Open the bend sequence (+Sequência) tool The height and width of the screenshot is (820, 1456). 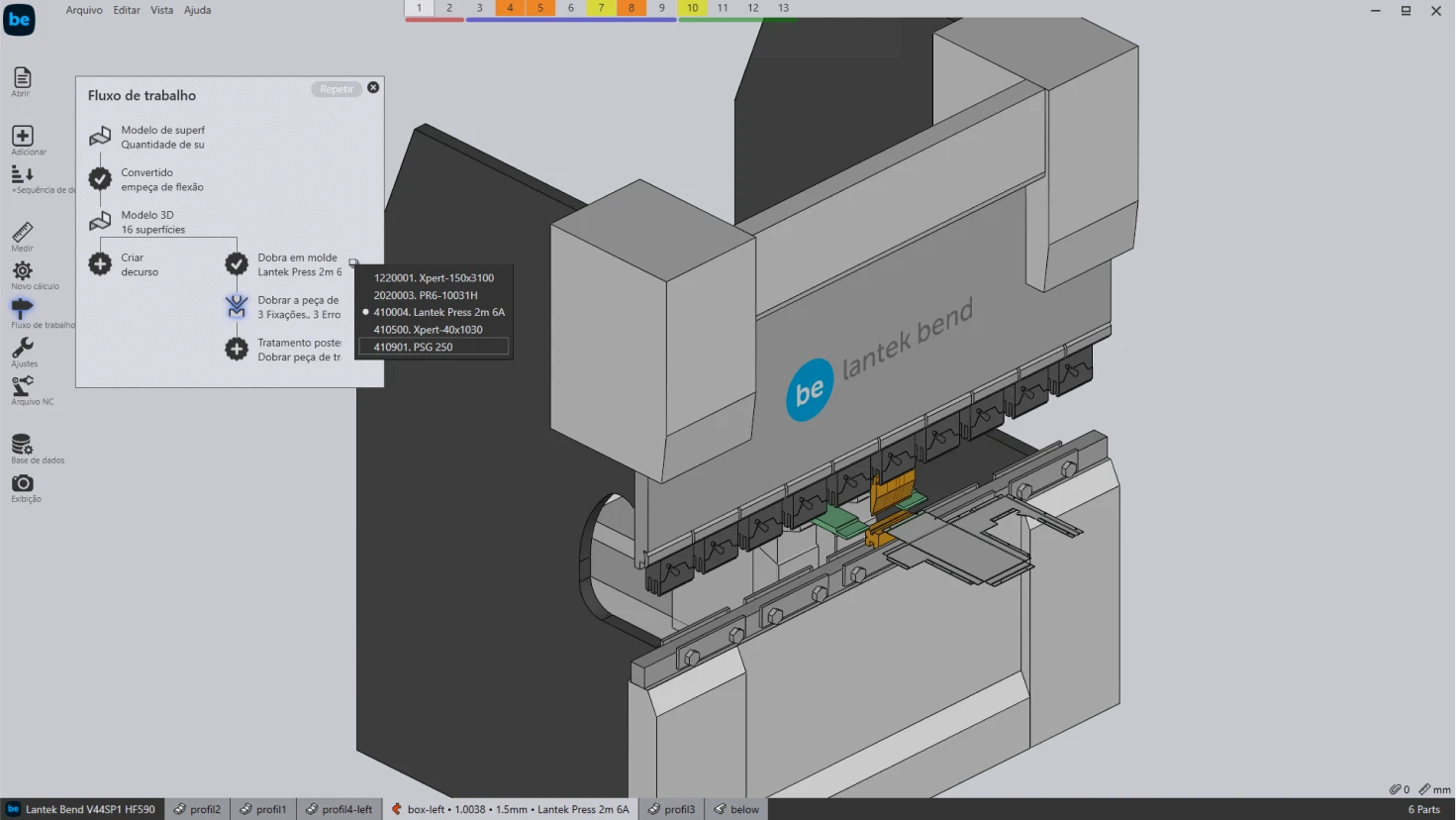point(23,174)
